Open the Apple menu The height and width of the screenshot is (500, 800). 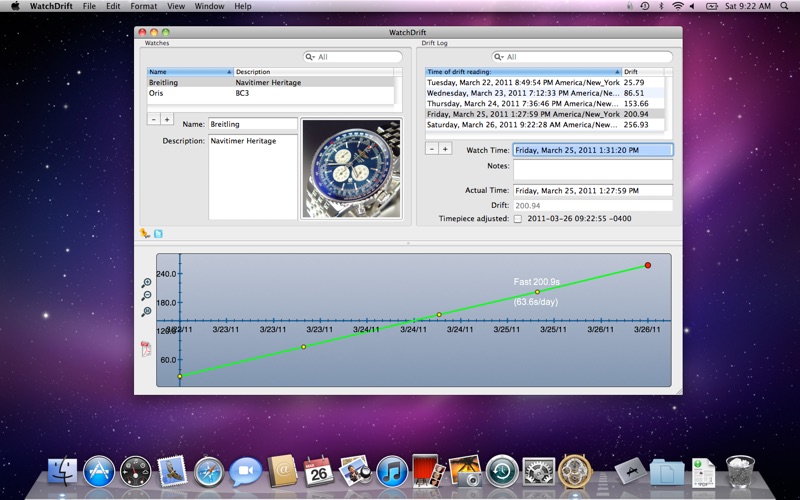tap(15, 6)
